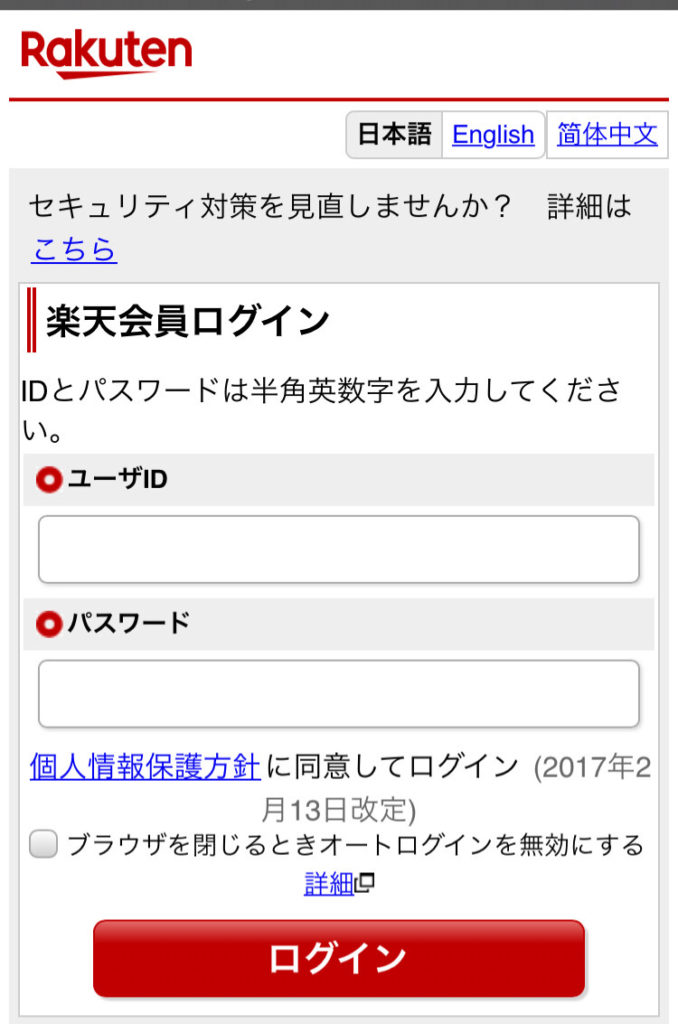Click the ユーザID field label

(118, 479)
